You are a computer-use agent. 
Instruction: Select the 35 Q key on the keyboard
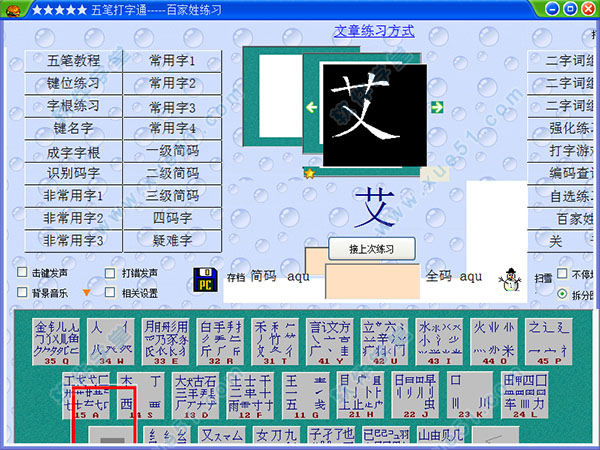coord(56,341)
